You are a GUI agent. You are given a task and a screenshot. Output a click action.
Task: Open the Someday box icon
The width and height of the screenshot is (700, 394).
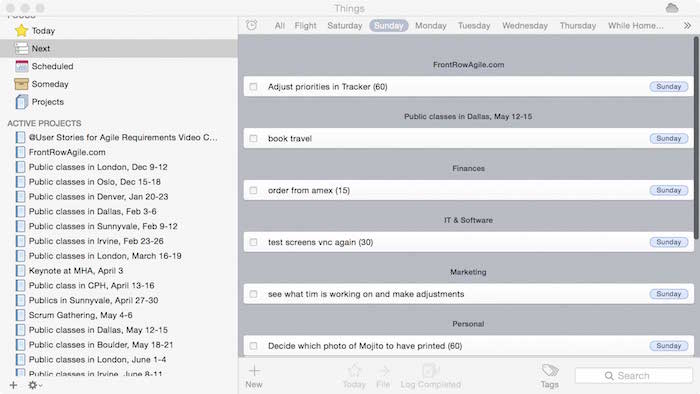[21, 84]
